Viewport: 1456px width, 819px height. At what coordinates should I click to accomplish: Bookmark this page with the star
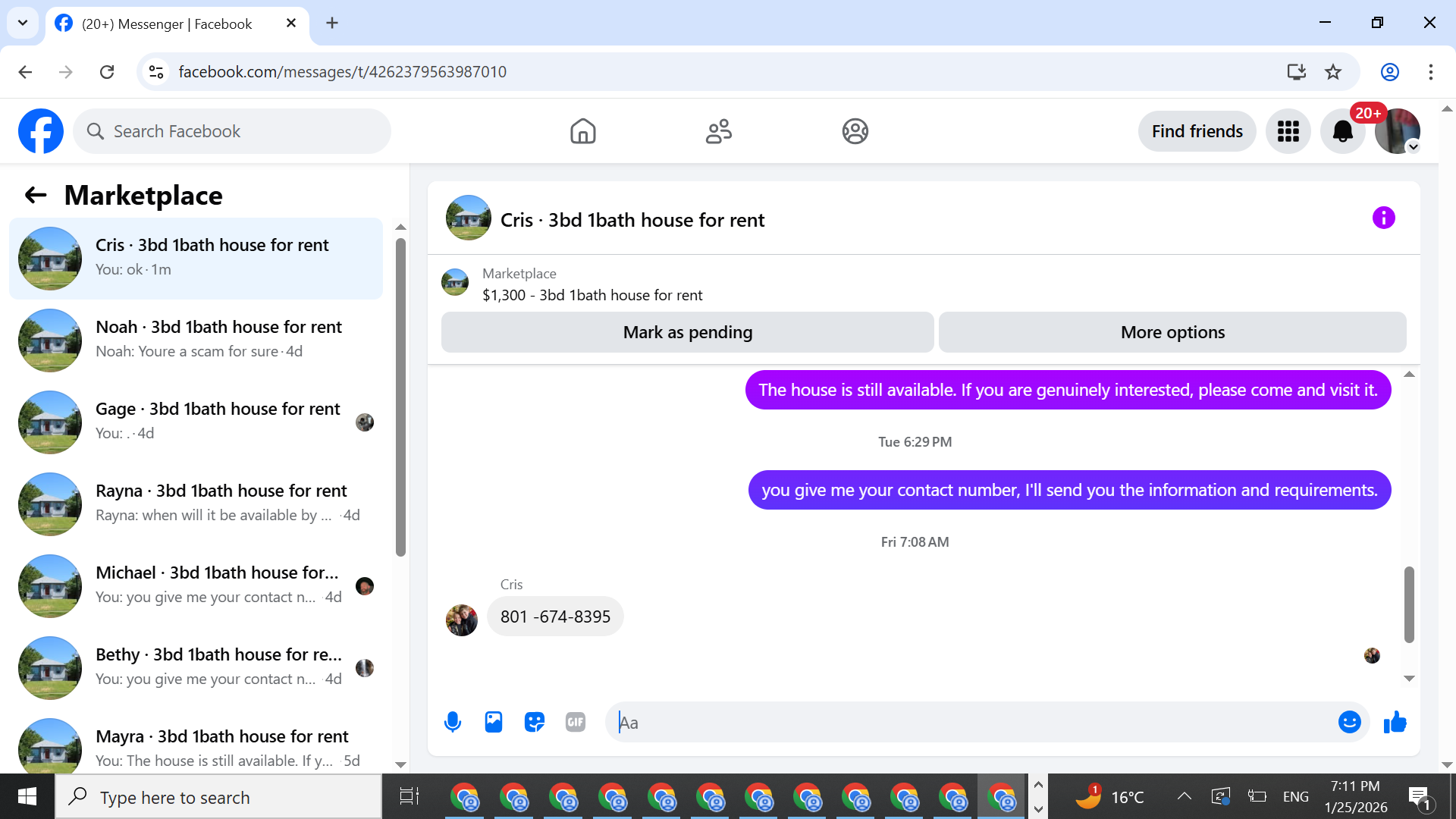(x=1333, y=72)
